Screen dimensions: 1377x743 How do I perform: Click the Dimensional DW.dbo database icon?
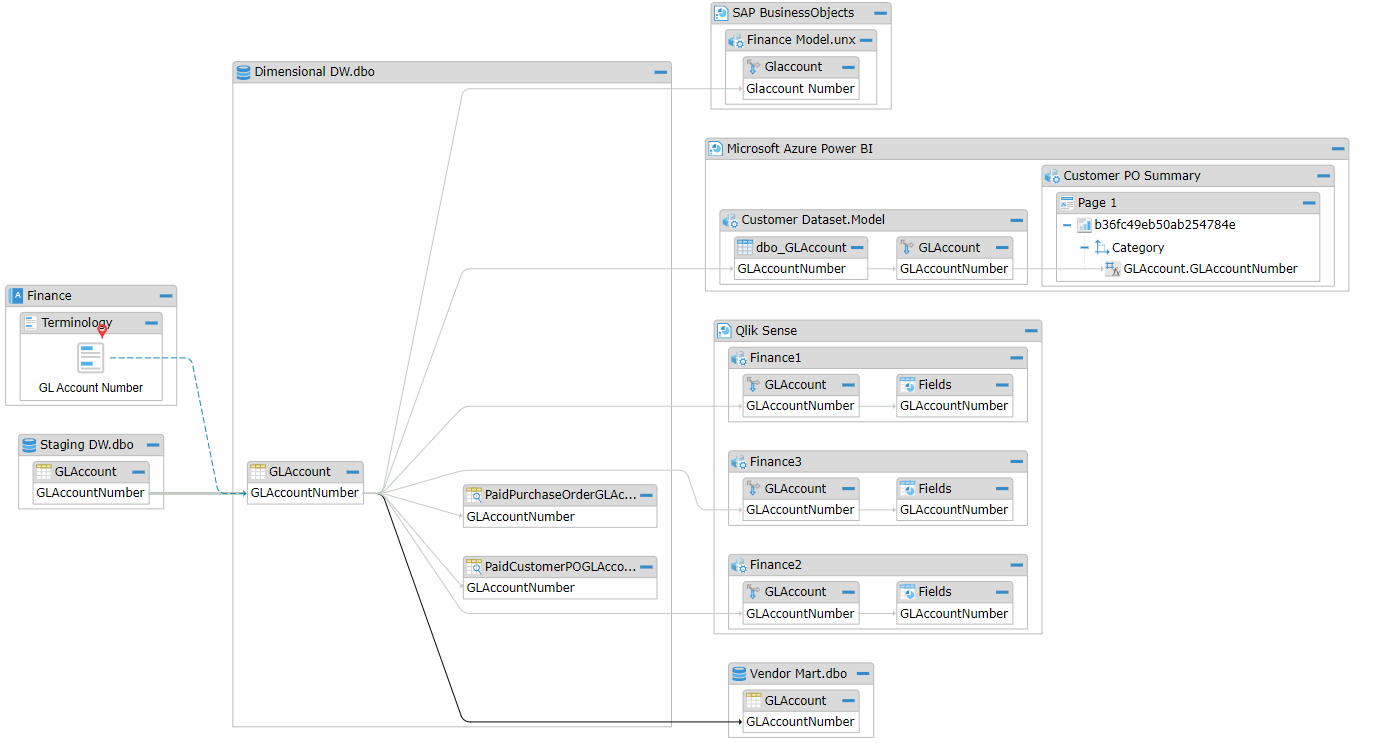pyautogui.click(x=243, y=72)
